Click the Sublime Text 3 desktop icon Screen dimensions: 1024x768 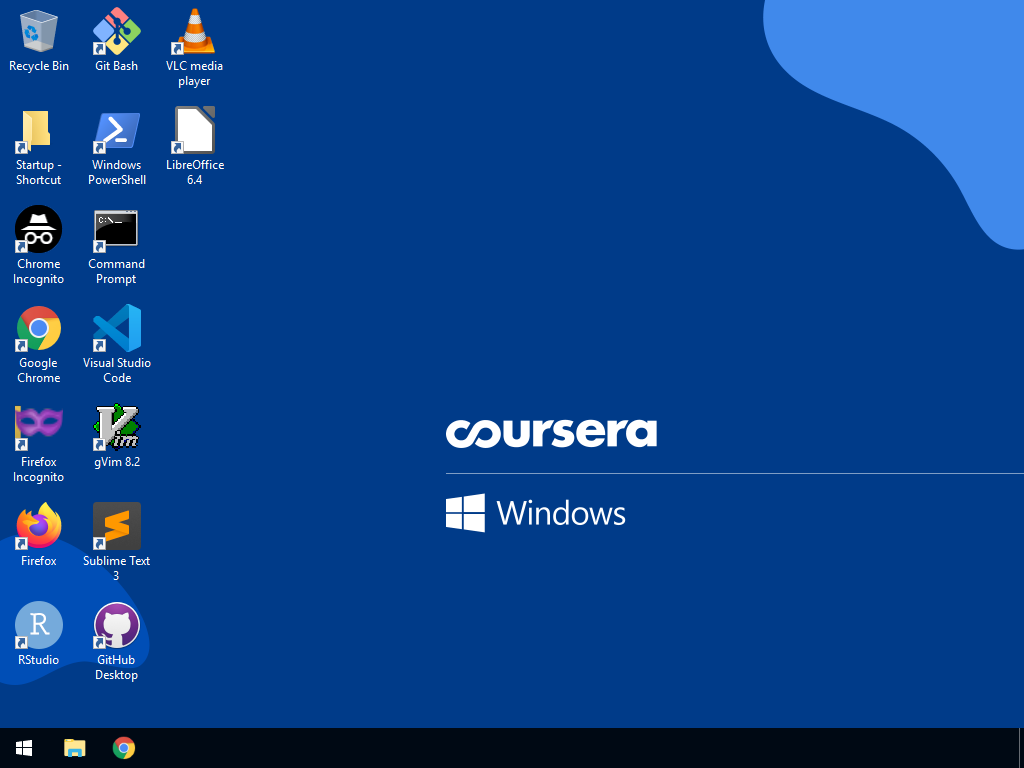[116, 526]
